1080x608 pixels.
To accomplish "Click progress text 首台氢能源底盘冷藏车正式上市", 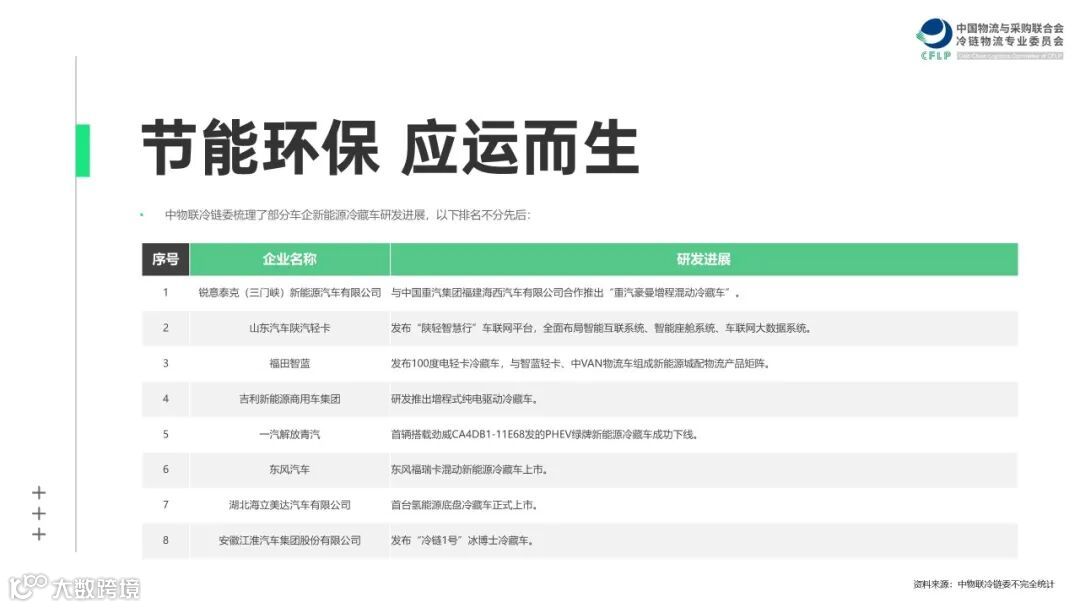I will point(464,505).
